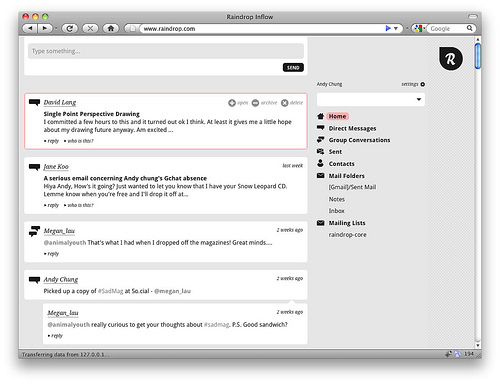Click the browser stop loading icon
The height and width of the screenshot is (384, 500).
(90, 29)
